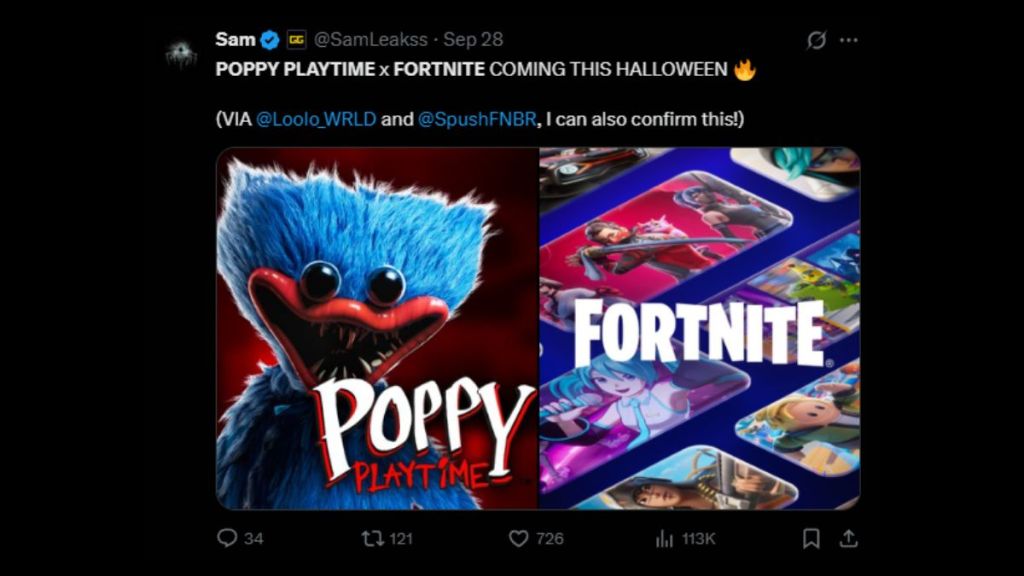The height and width of the screenshot is (576, 1024).
Task: Click the share post upload icon
Action: point(848,538)
